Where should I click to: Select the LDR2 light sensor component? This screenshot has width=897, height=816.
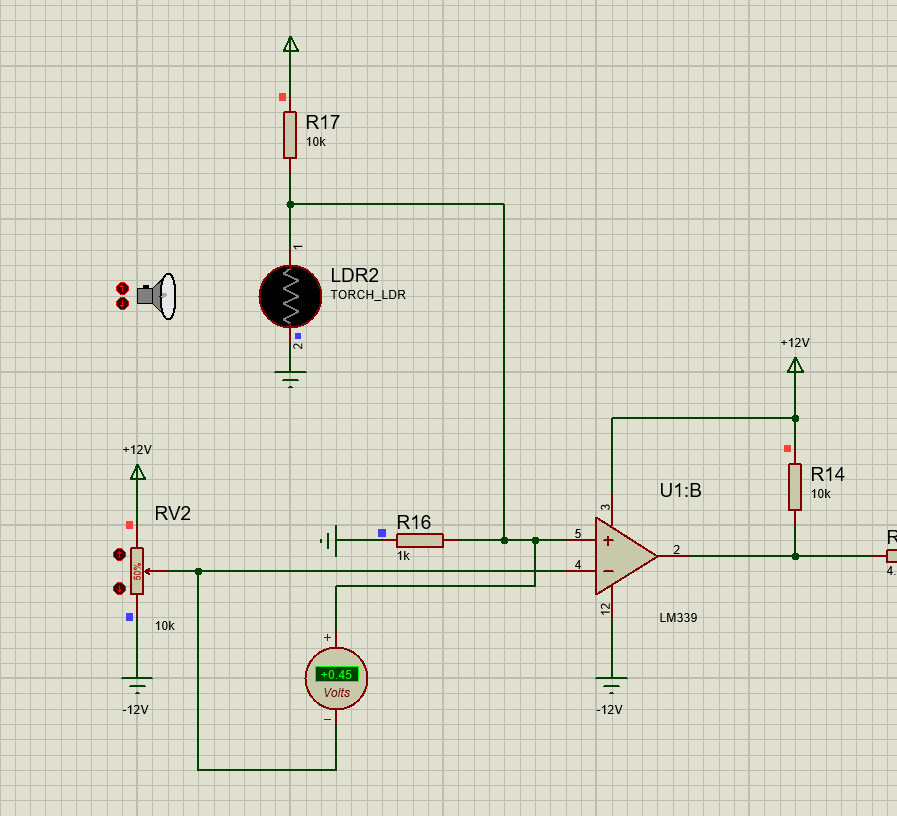pos(290,297)
